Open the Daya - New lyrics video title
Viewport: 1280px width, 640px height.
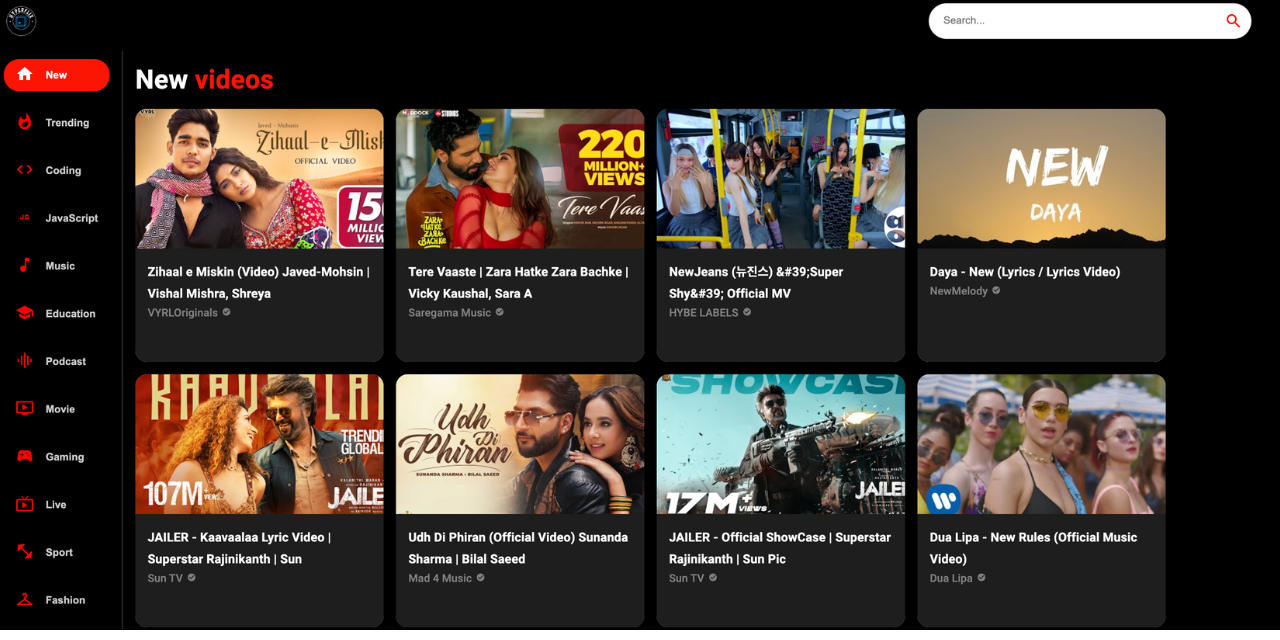click(1024, 272)
